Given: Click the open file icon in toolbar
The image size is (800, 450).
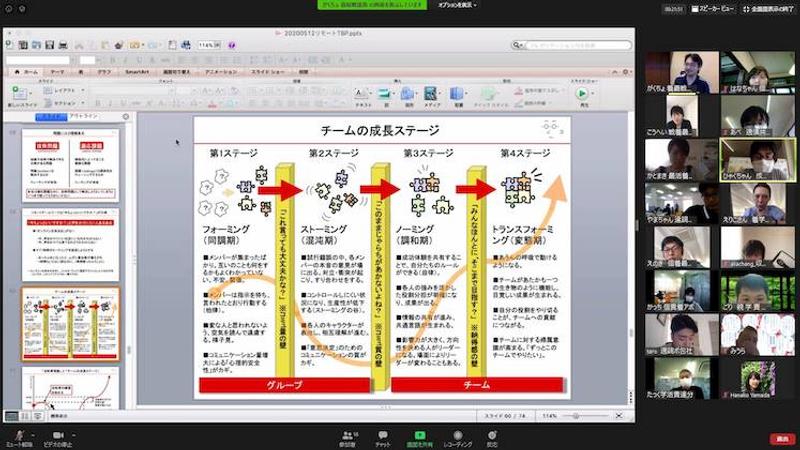Looking at the screenshot, I should click(36, 45).
